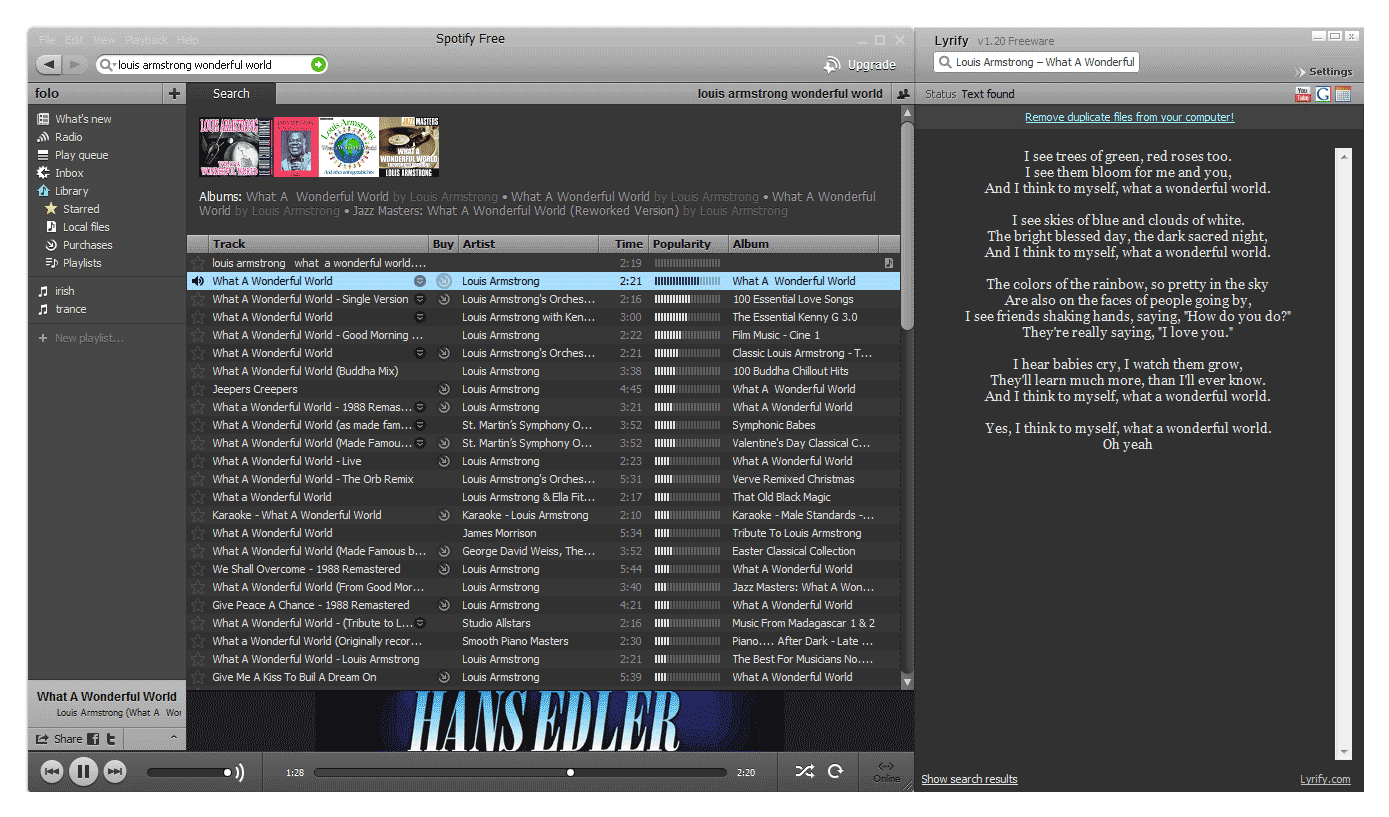Star the Karaoke - What A Wonderful World track

[x=198, y=515]
